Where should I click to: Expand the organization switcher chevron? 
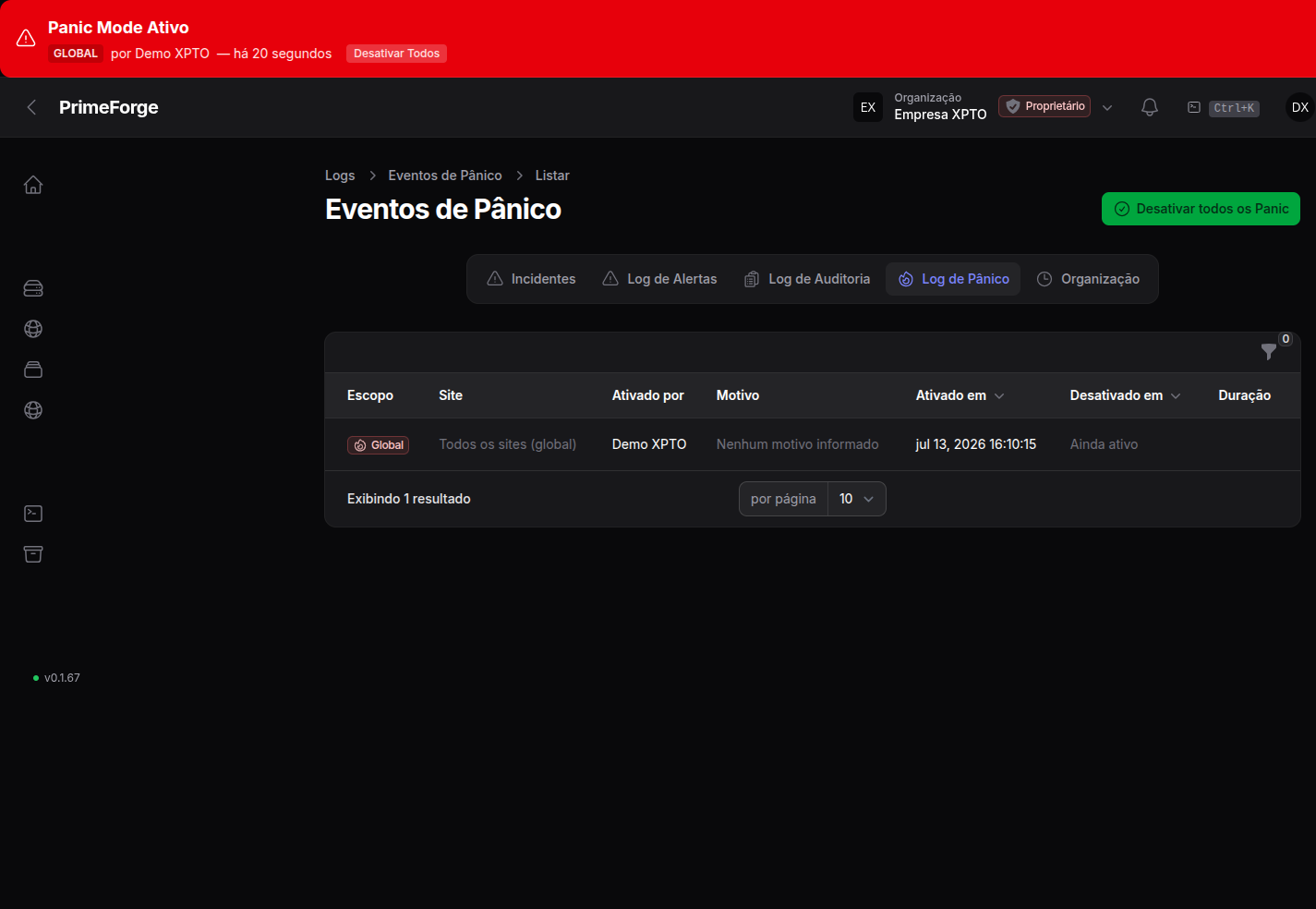(1107, 108)
